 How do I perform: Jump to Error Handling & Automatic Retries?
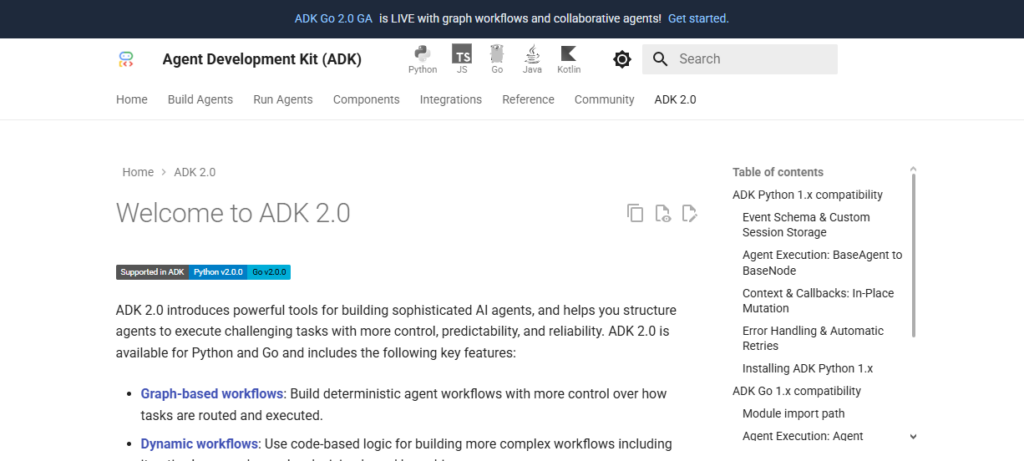(813, 338)
